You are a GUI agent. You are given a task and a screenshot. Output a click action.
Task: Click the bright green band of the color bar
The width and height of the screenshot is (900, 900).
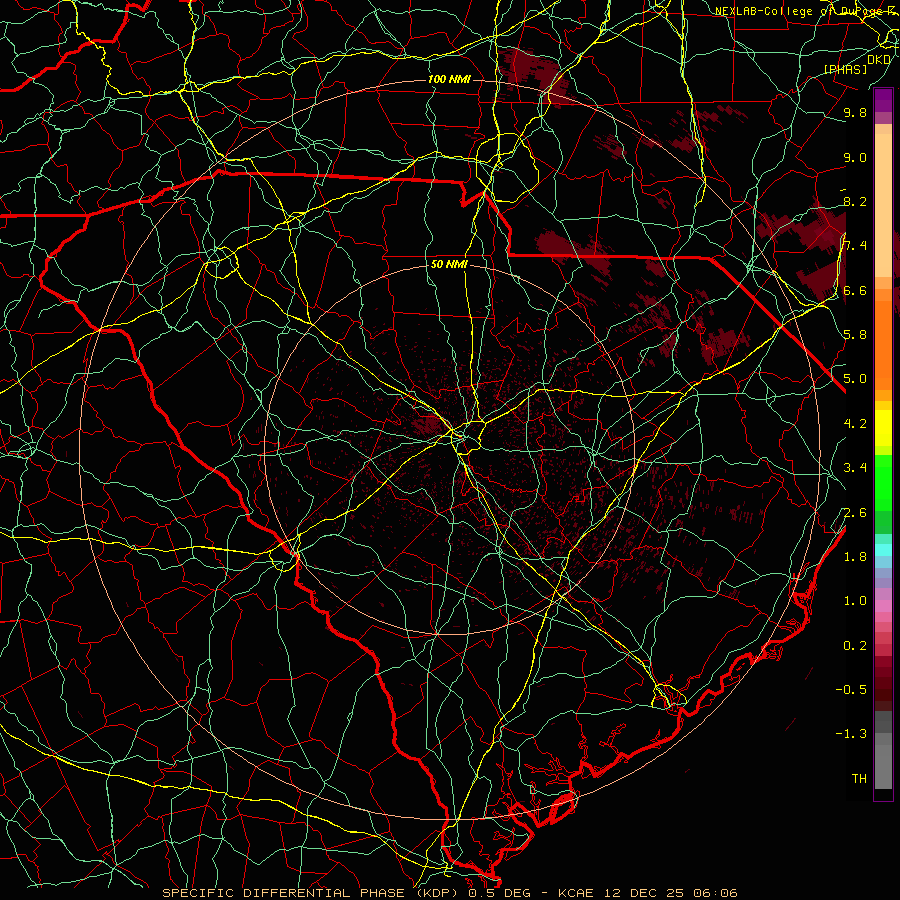(883, 482)
